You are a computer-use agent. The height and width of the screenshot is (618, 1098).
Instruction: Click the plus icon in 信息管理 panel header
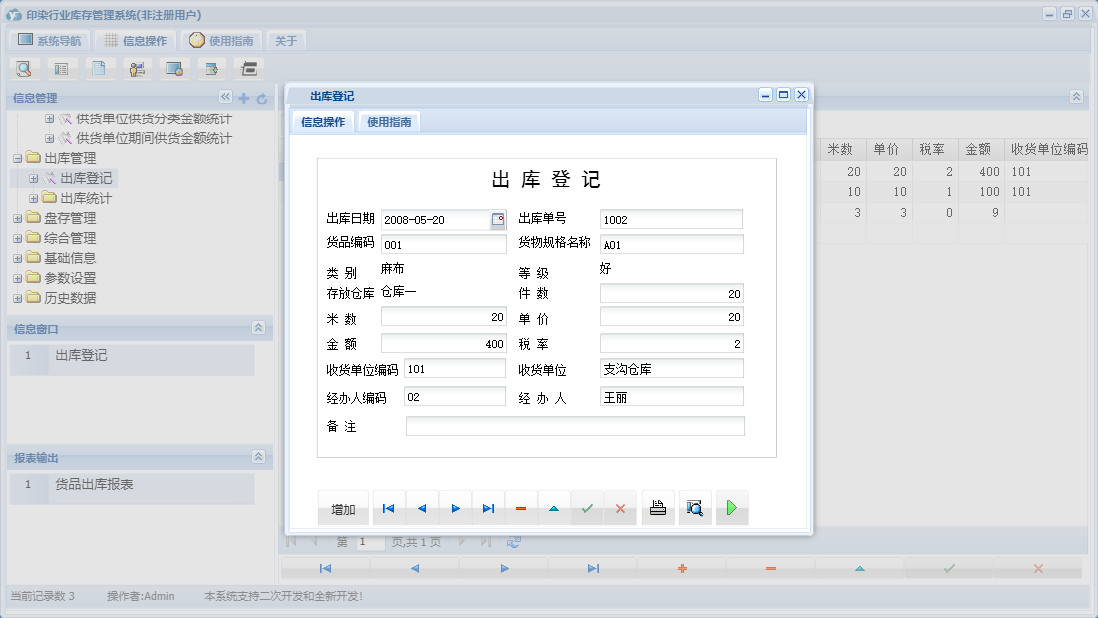[244, 97]
